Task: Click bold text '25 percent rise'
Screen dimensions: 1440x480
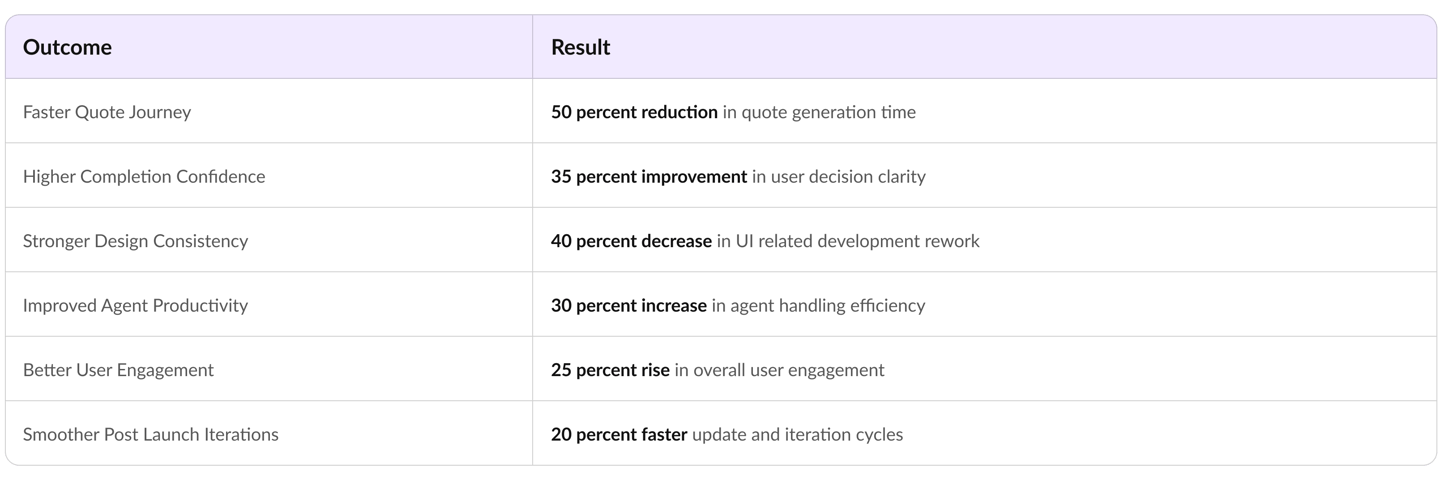Action: coord(610,370)
